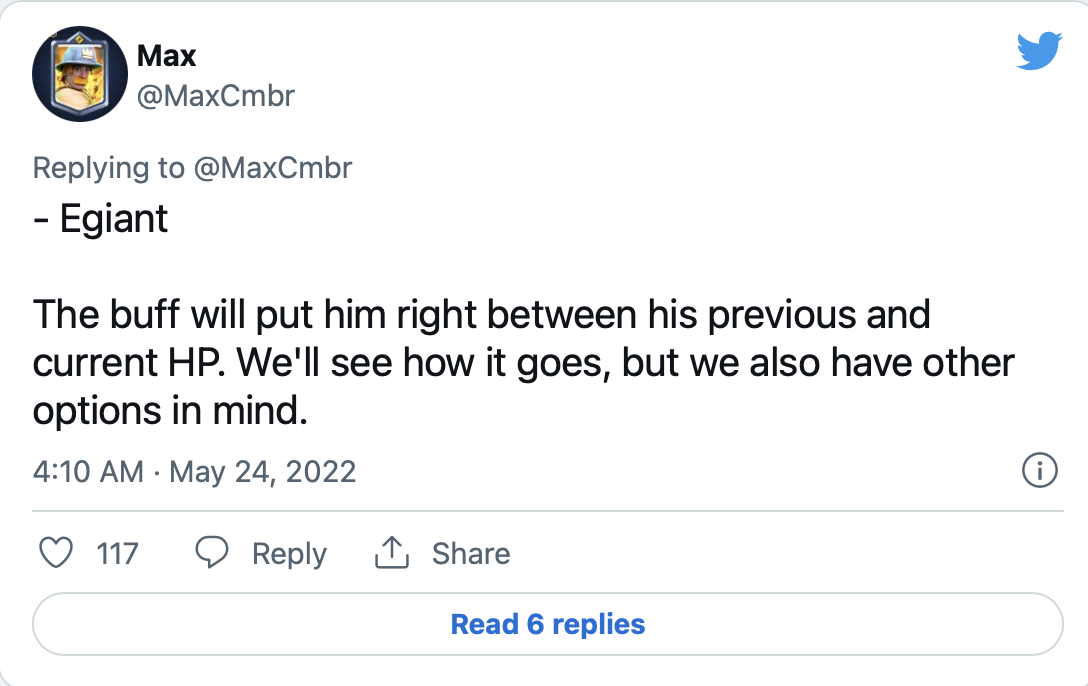Like the tweet with heart icon
This screenshot has width=1088, height=686.
pyautogui.click(x=56, y=553)
